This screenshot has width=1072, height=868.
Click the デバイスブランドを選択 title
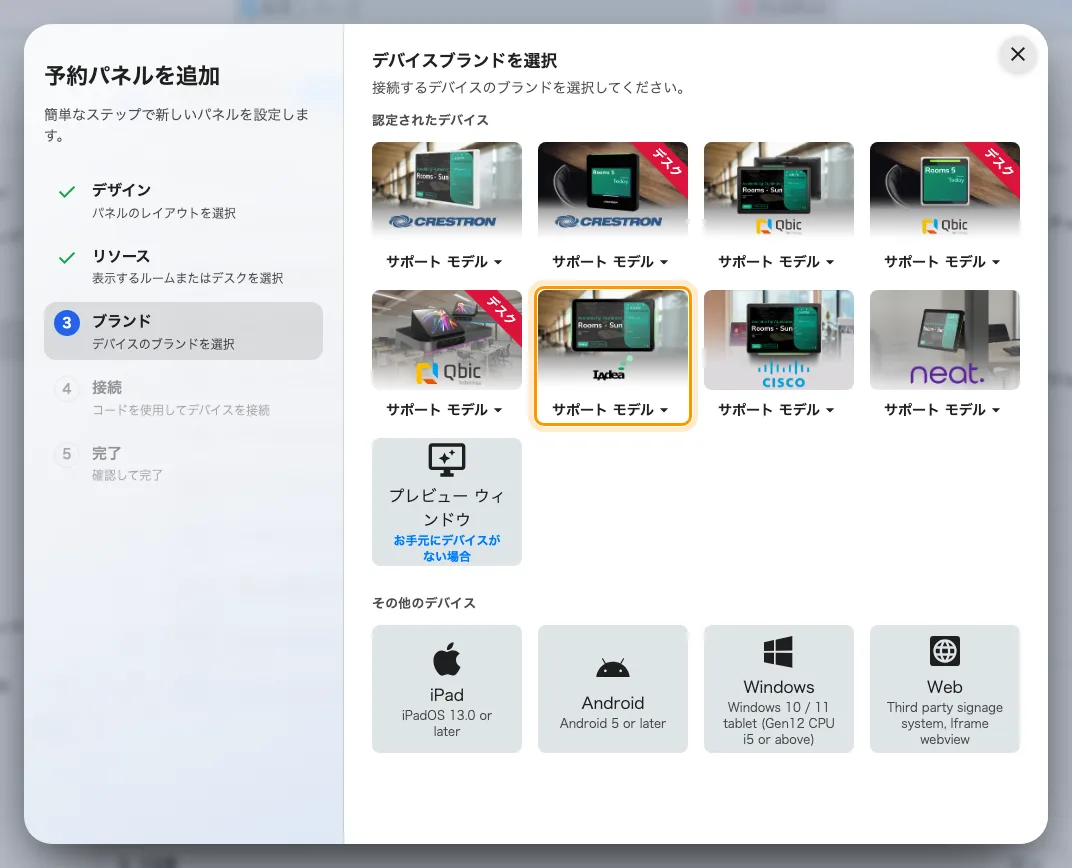464,61
